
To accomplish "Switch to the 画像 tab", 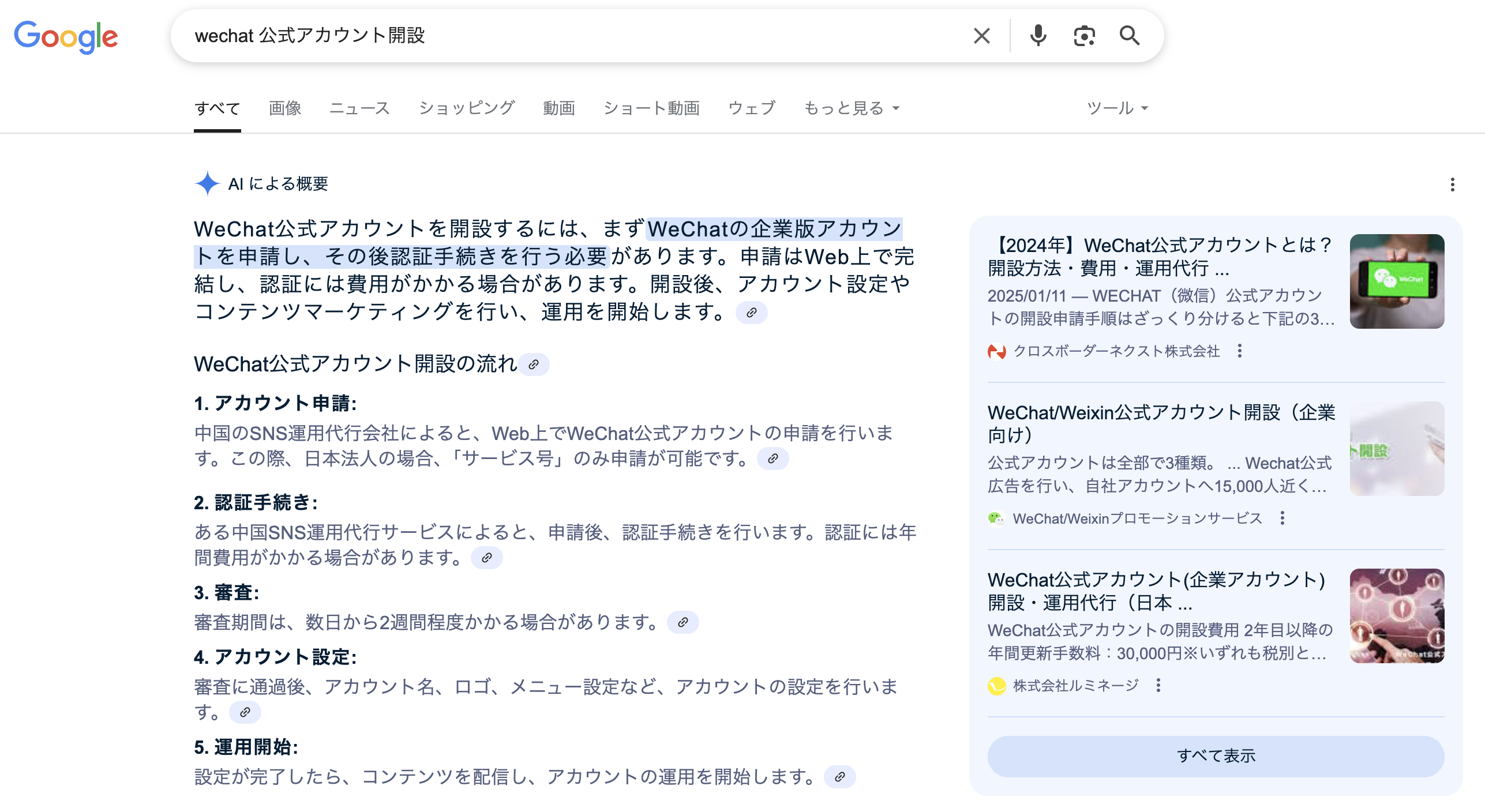I will (x=285, y=108).
